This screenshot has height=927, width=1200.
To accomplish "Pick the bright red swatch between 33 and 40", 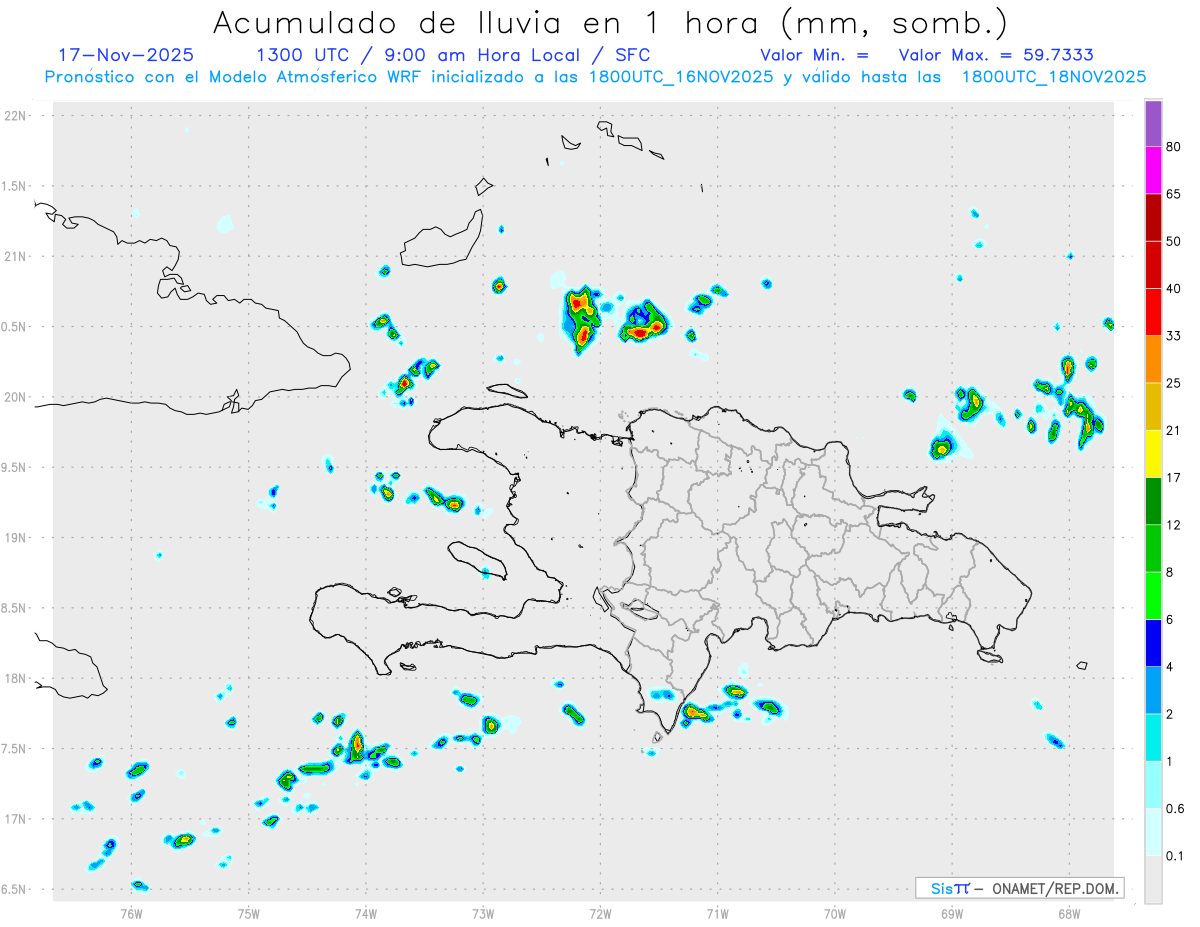I will [x=1153, y=312].
